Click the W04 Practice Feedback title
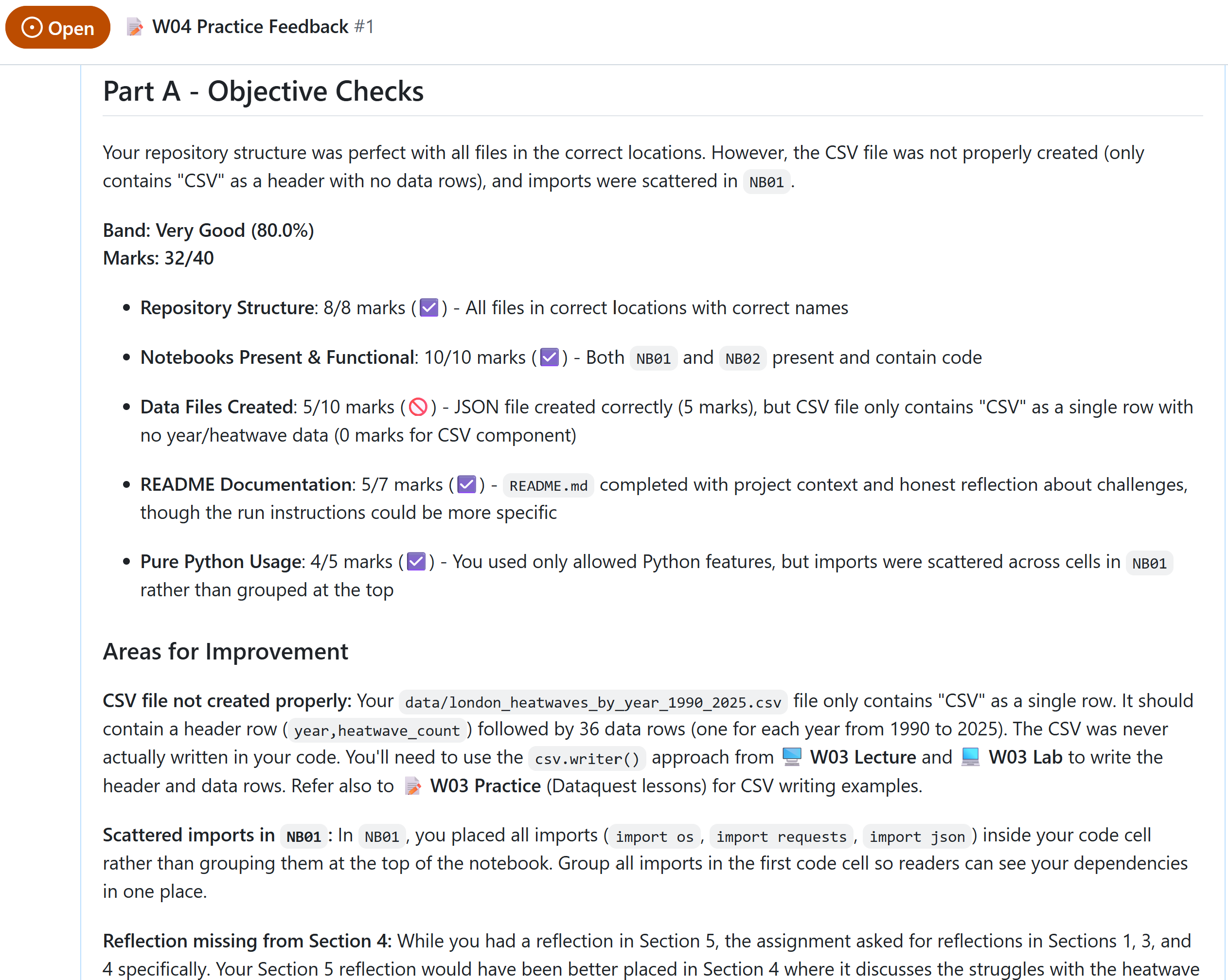Image resolution: width=1228 pixels, height=980 pixels. point(250,27)
